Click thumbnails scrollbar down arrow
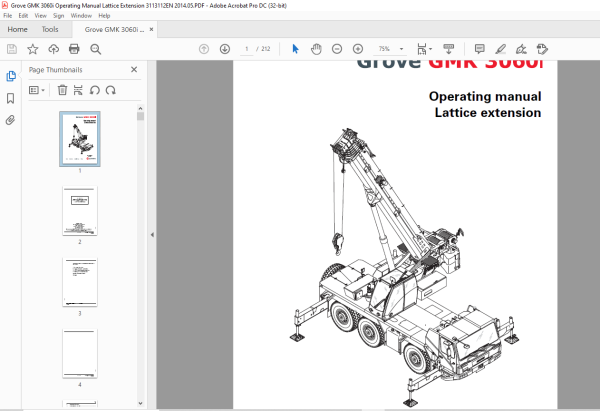 point(140,403)
